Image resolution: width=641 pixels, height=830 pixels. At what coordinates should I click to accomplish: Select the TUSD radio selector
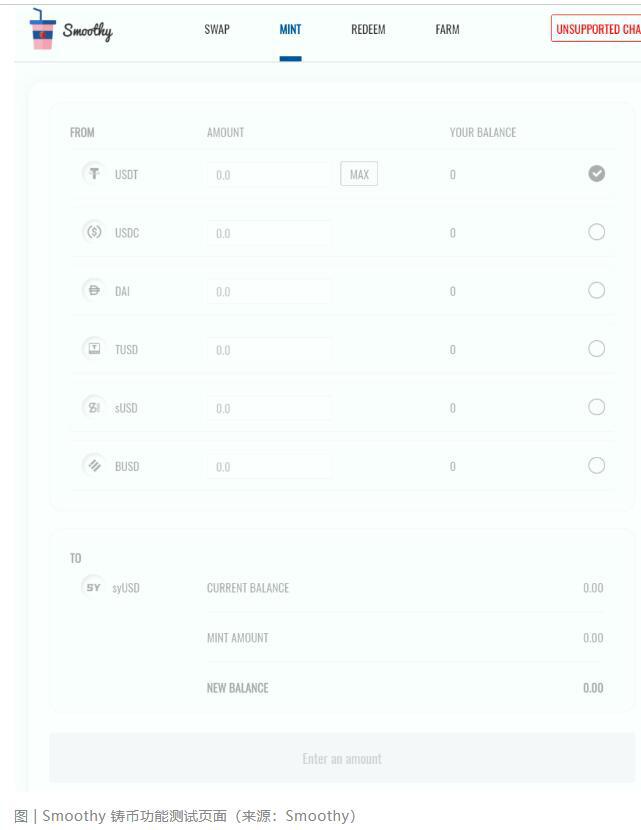click(x=597, y=348)
